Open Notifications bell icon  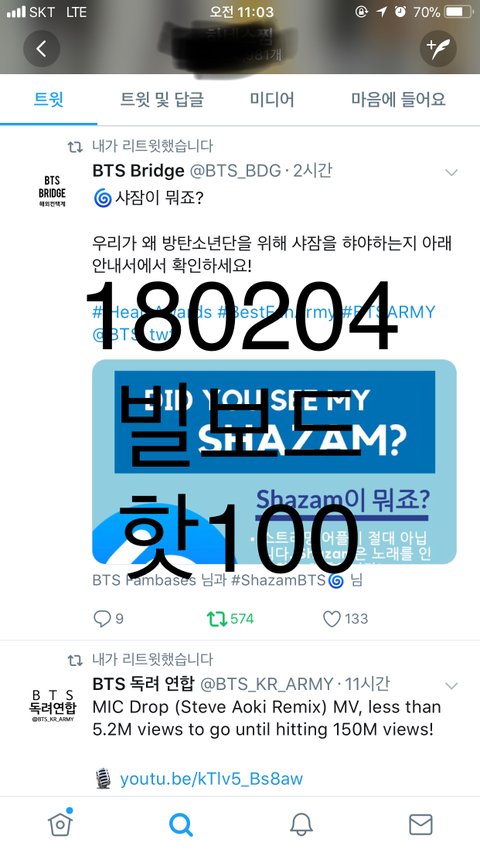(x=301, y=825)
